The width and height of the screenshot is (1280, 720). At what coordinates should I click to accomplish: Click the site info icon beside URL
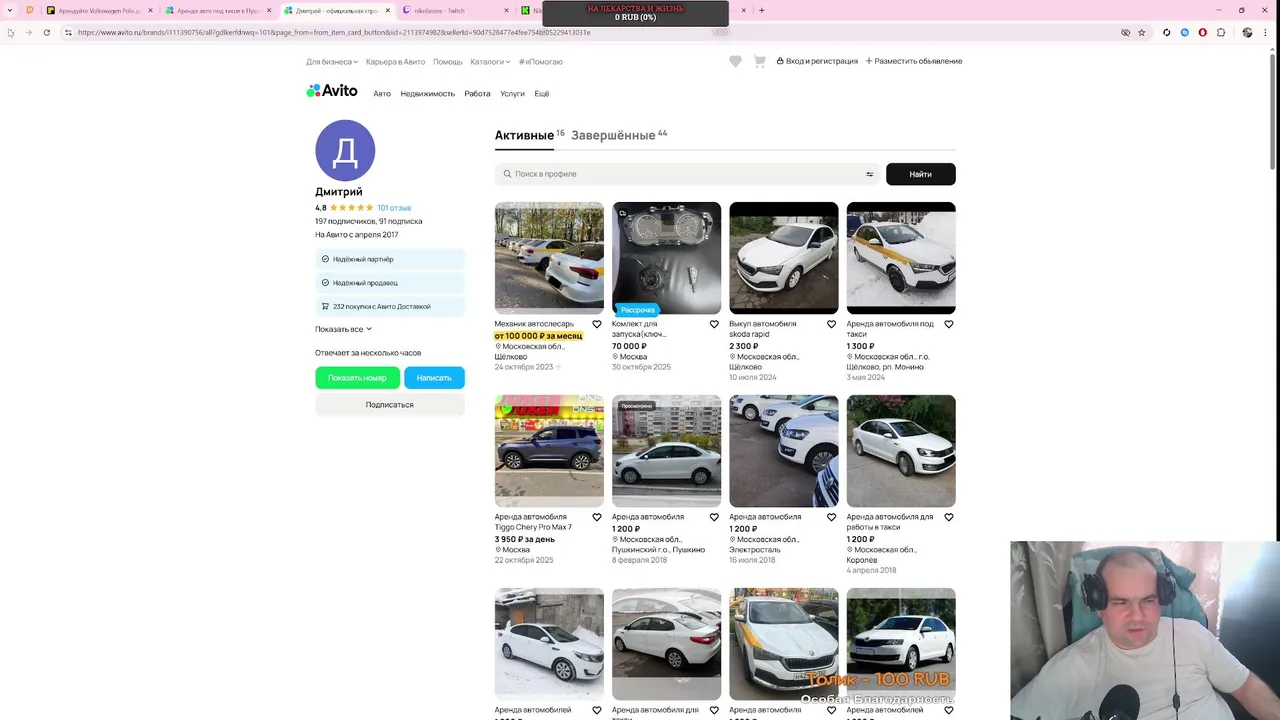[68, 32]
